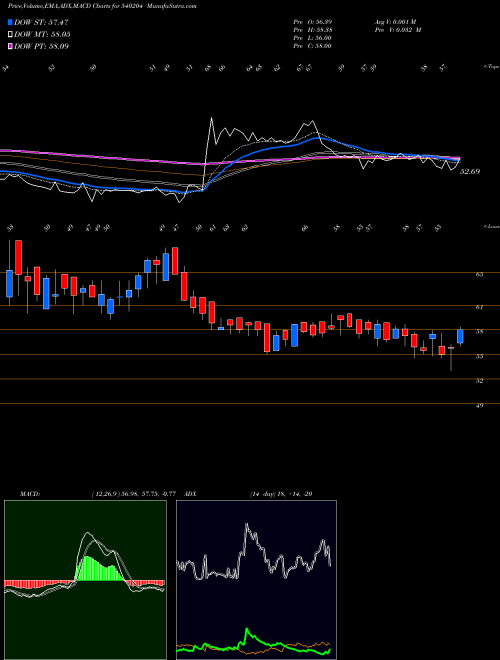Click the ADX panel heading
The height and width of the screenshot is (660, 500).
point(191,493)
